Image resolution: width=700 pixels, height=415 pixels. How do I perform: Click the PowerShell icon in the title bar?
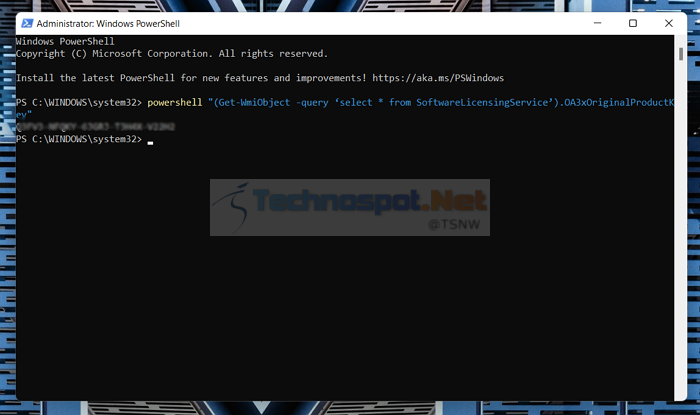[27, 23]
